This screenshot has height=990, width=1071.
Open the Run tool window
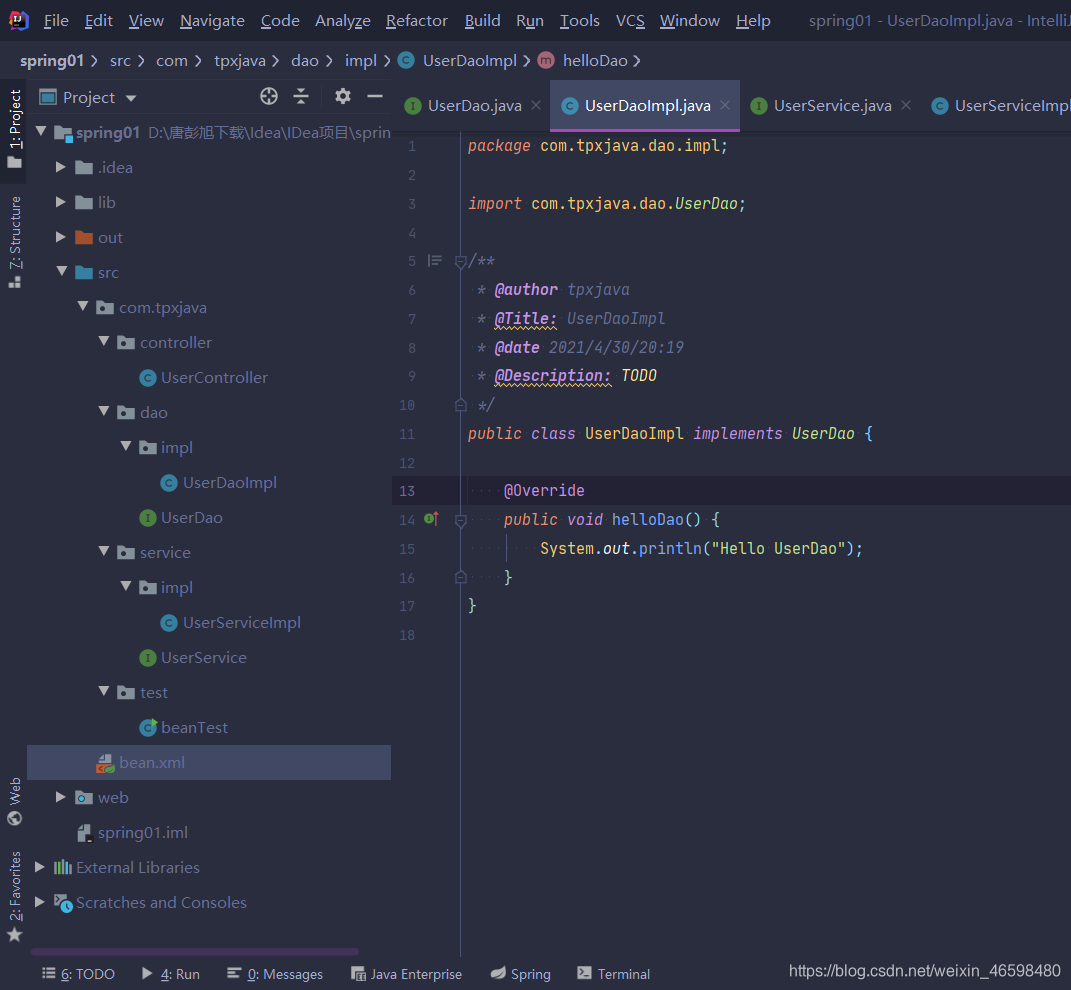(x=171, y=974)
